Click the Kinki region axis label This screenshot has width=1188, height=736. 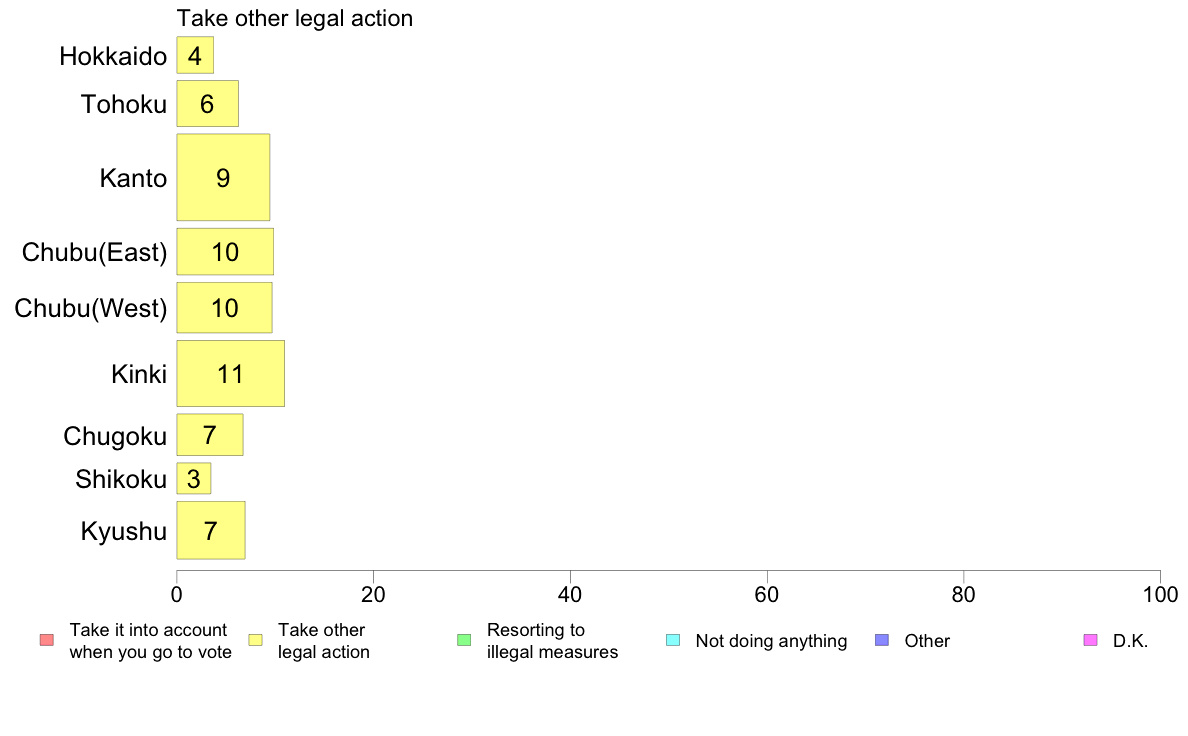coord(139,374)
